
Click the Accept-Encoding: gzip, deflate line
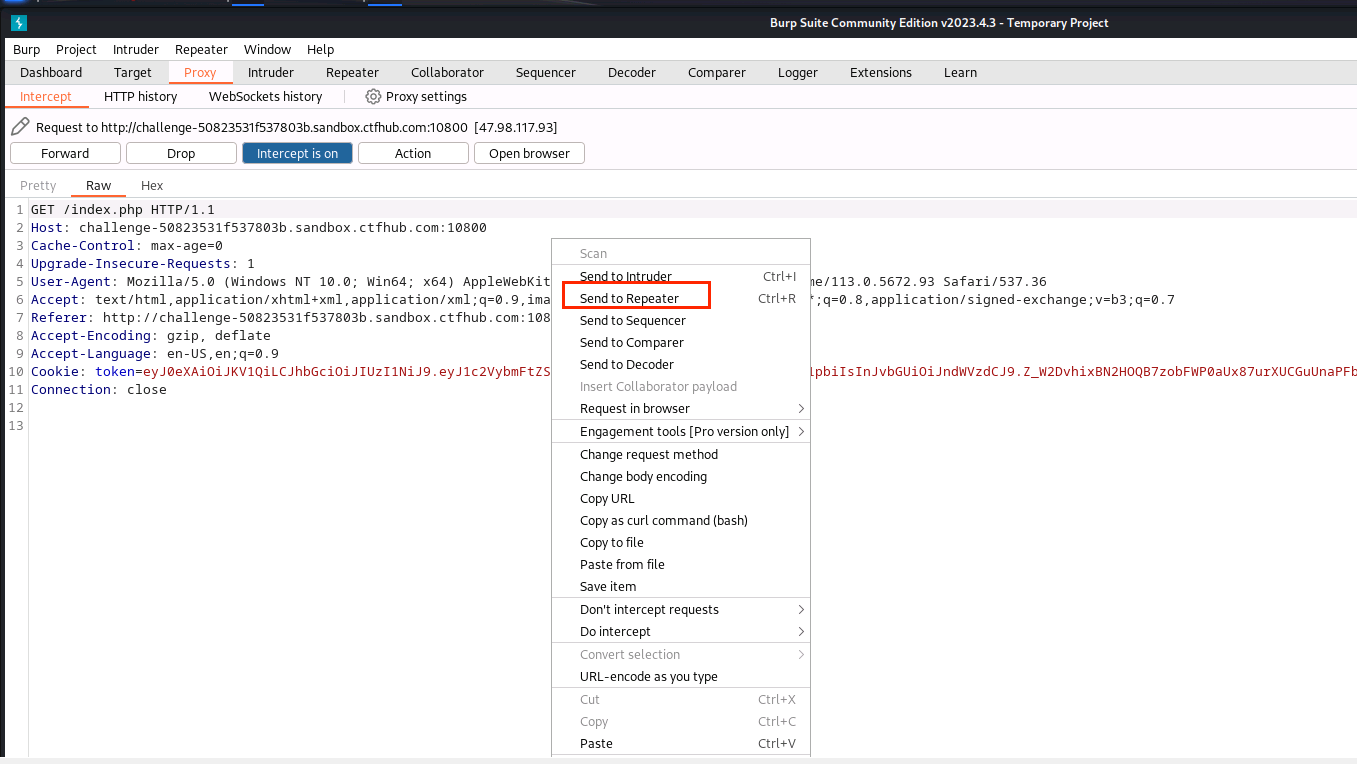pyautogui.click(x=151, y=335)
